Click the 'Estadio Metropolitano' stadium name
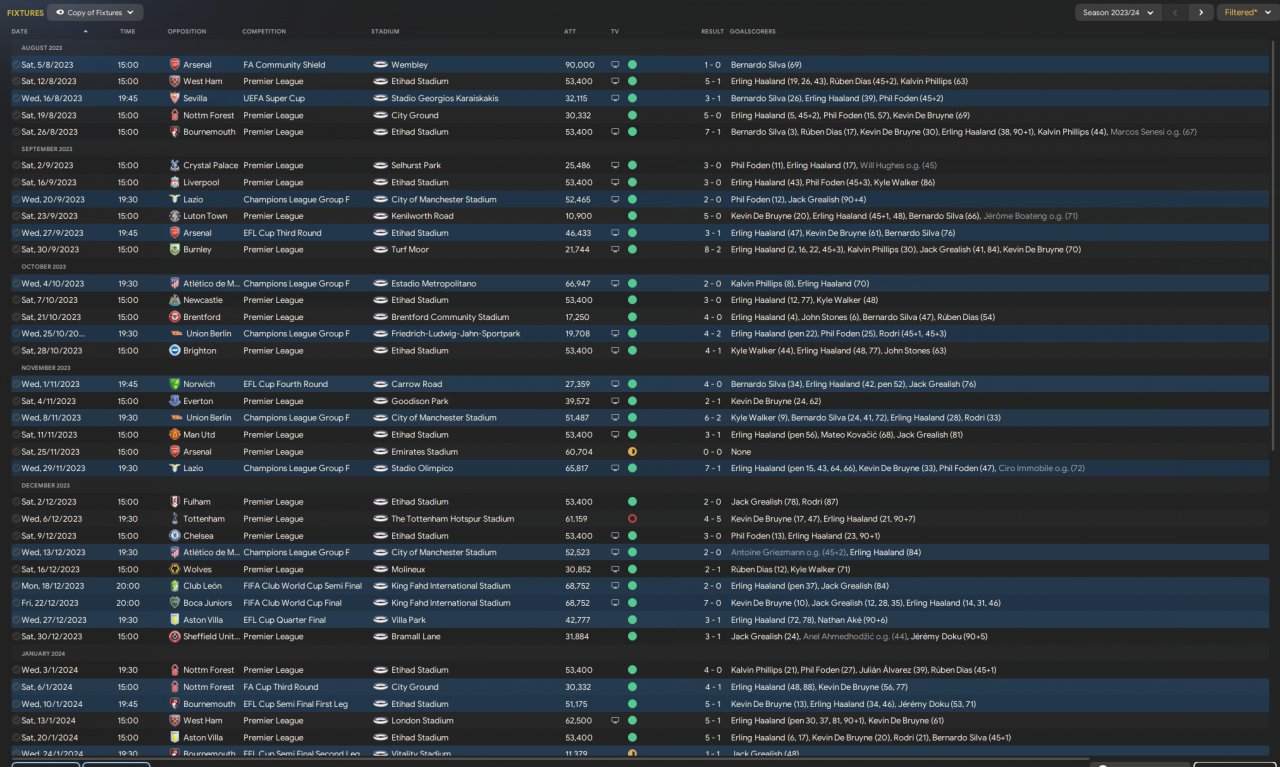1280x767 pixels. [434, 284]
